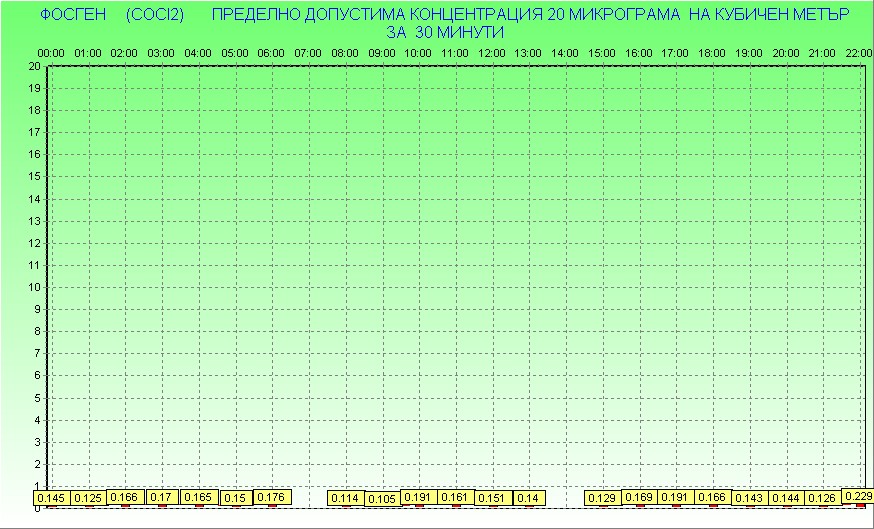The image size is (874, 529).
Task: Select the 05:00 time axis label
Action: [x=235, y=54]
